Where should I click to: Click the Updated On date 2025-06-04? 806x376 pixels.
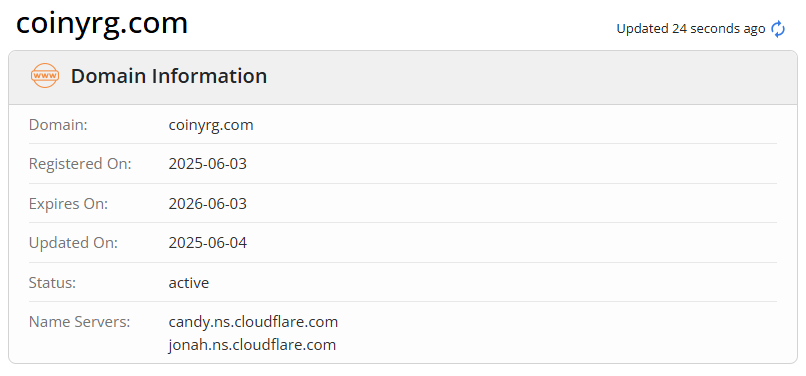tap(208, 243)
